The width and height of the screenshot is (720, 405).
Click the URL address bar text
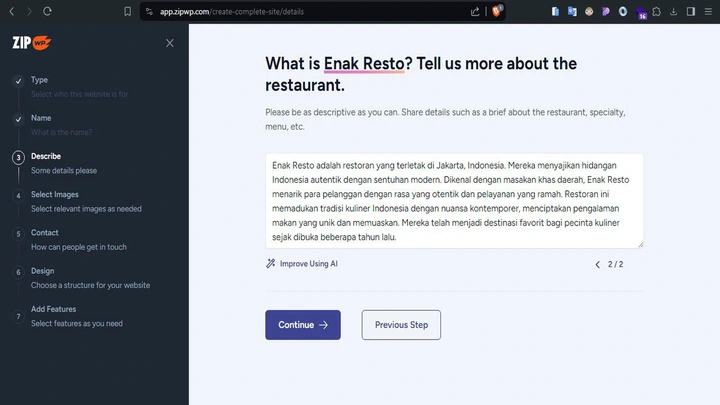(232, 11)
